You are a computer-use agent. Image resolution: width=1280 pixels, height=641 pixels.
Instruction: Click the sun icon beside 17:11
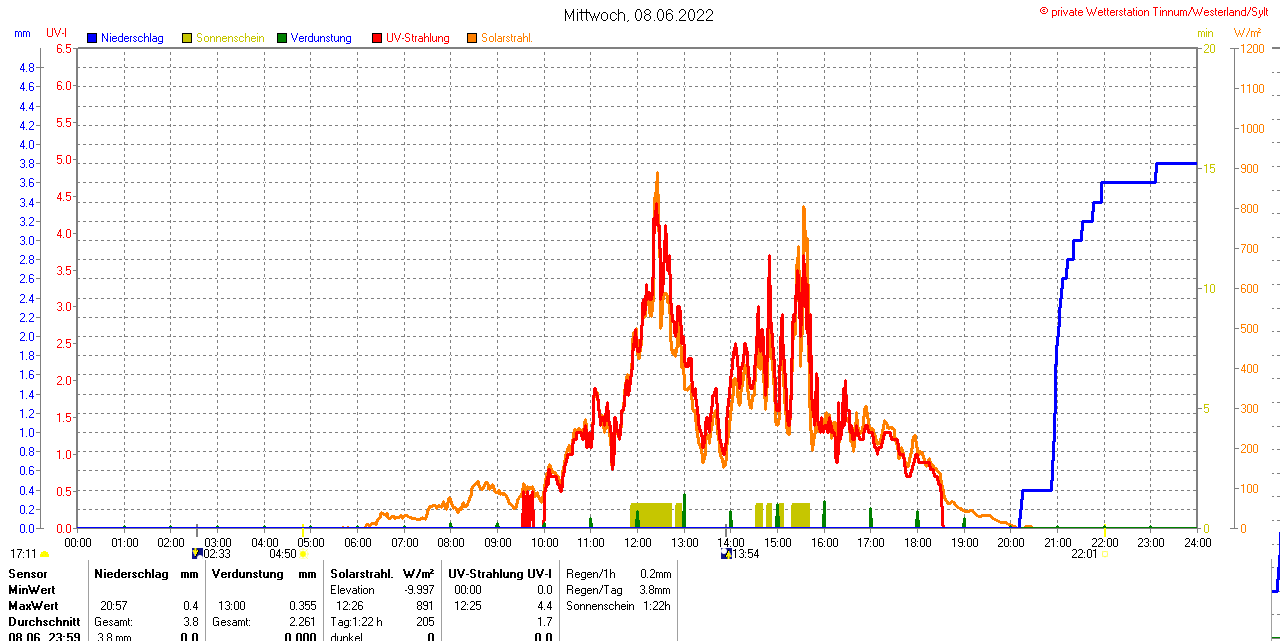click(44, 553)
